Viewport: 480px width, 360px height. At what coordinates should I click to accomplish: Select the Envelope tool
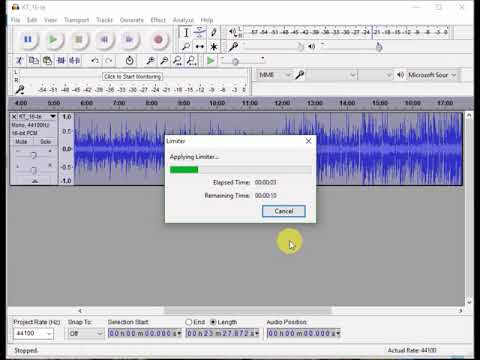pyautogui.click(x=200, y=33)
